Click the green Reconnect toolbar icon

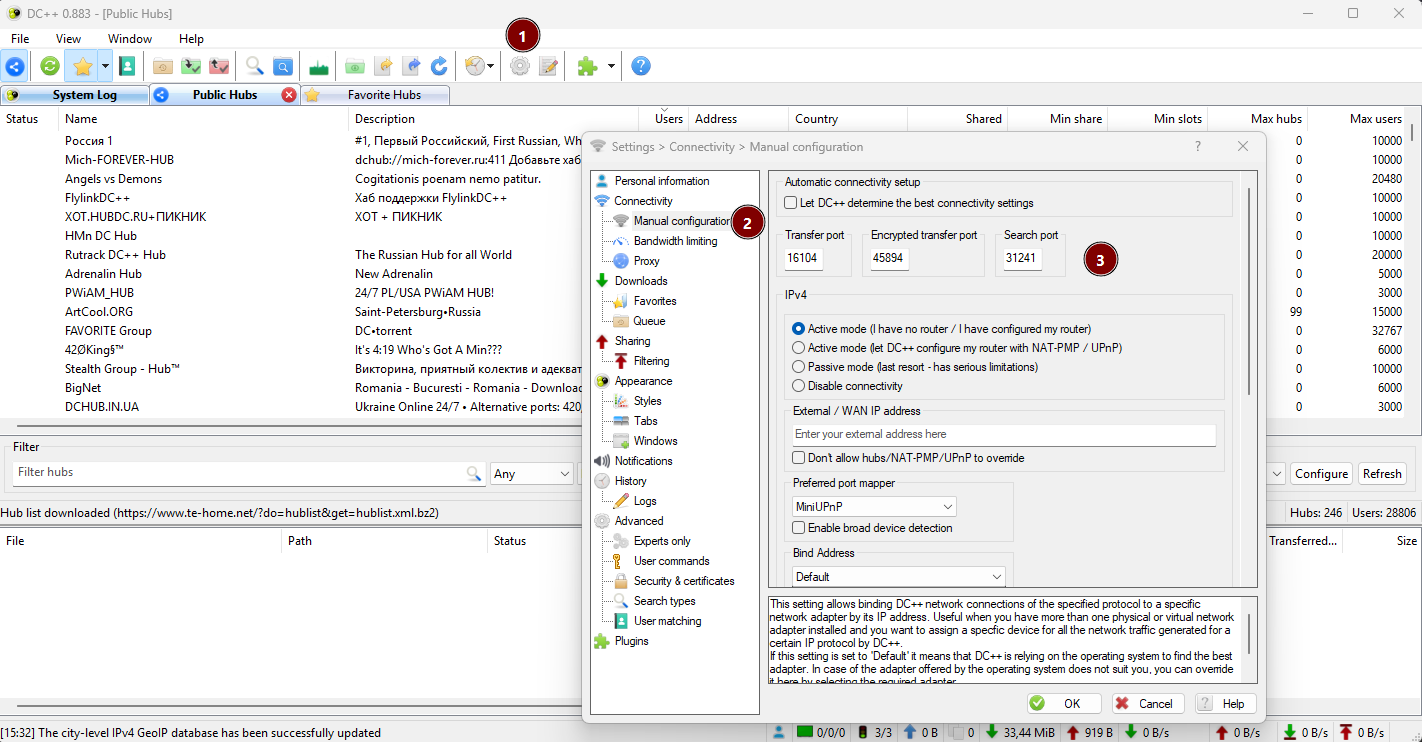click(49, 66)
